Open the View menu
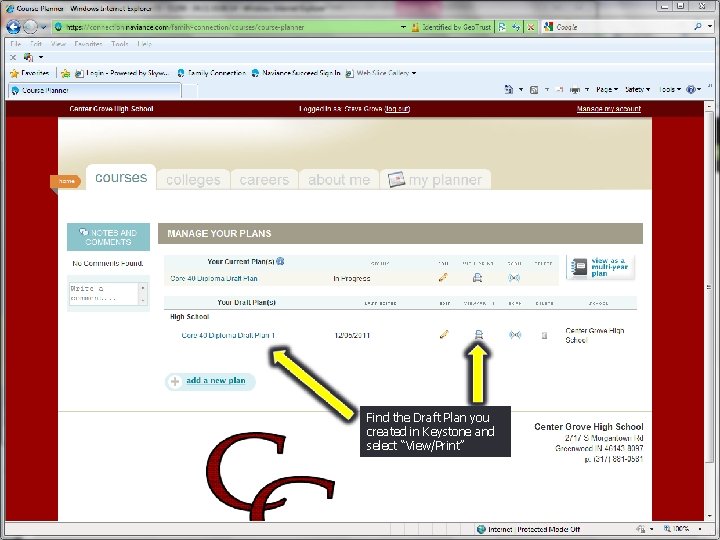Viewport: 720px width, 540px height. tap(58, 44)
